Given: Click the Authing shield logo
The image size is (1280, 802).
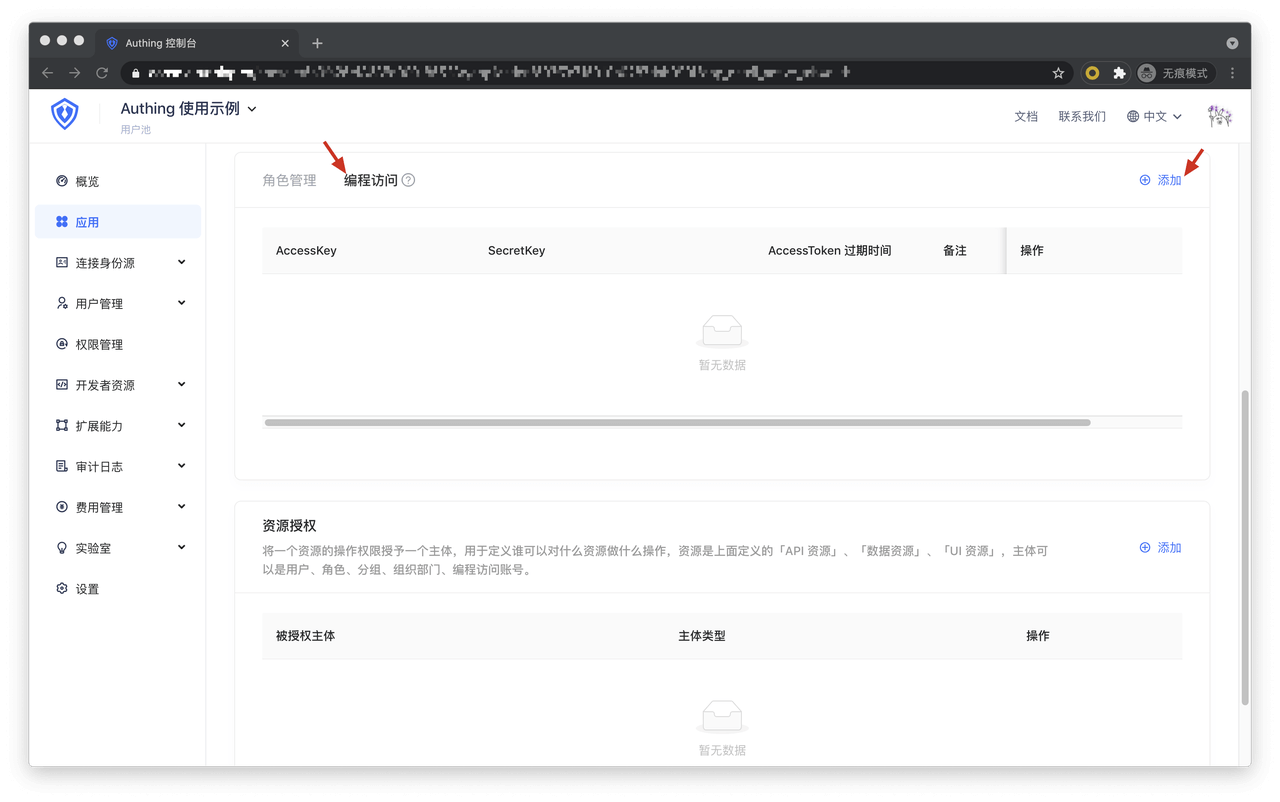Looking at the screenshot, I should click(65, 115).
